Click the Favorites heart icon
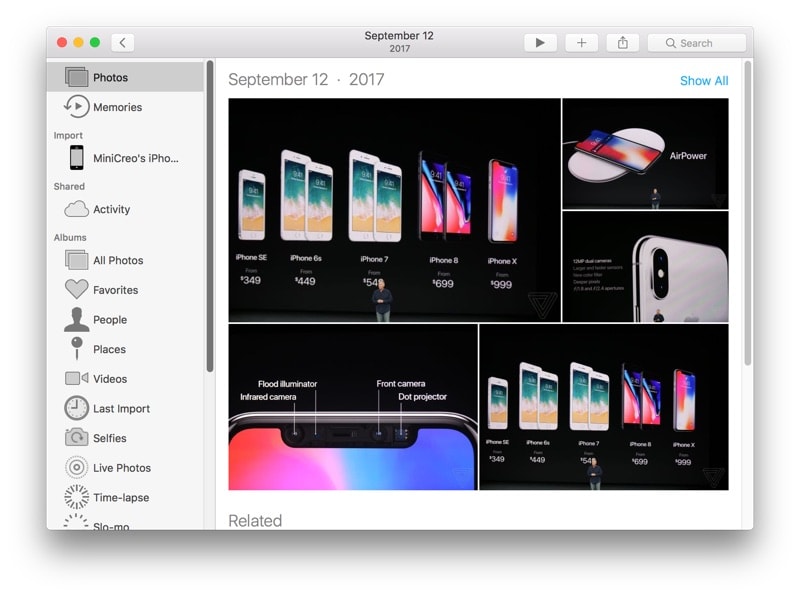The width and height of the screenshot is (800, 595). 77,289
